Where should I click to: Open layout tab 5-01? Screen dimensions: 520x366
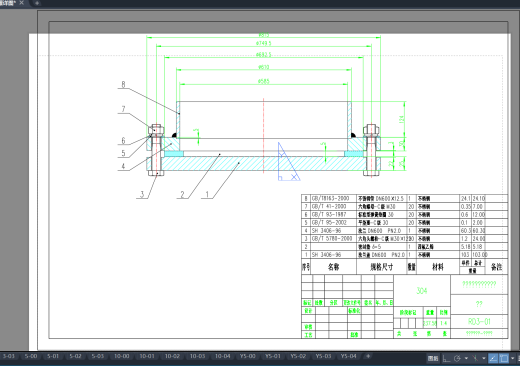pyautogui.click(x=53, y=356)
